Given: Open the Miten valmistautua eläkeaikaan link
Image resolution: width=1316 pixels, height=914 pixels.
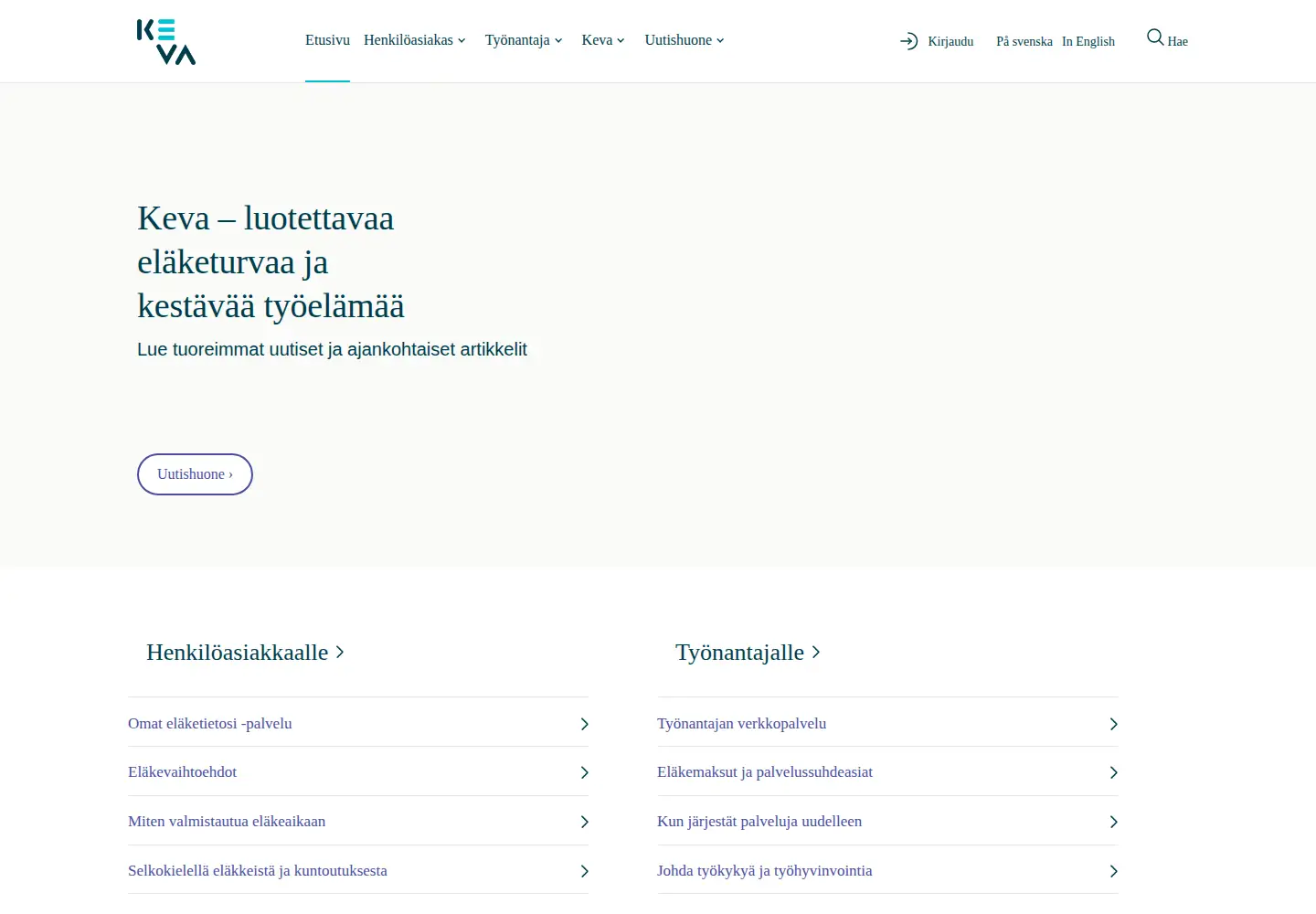Looking at the screenshot, I should (x=227, y=821).
